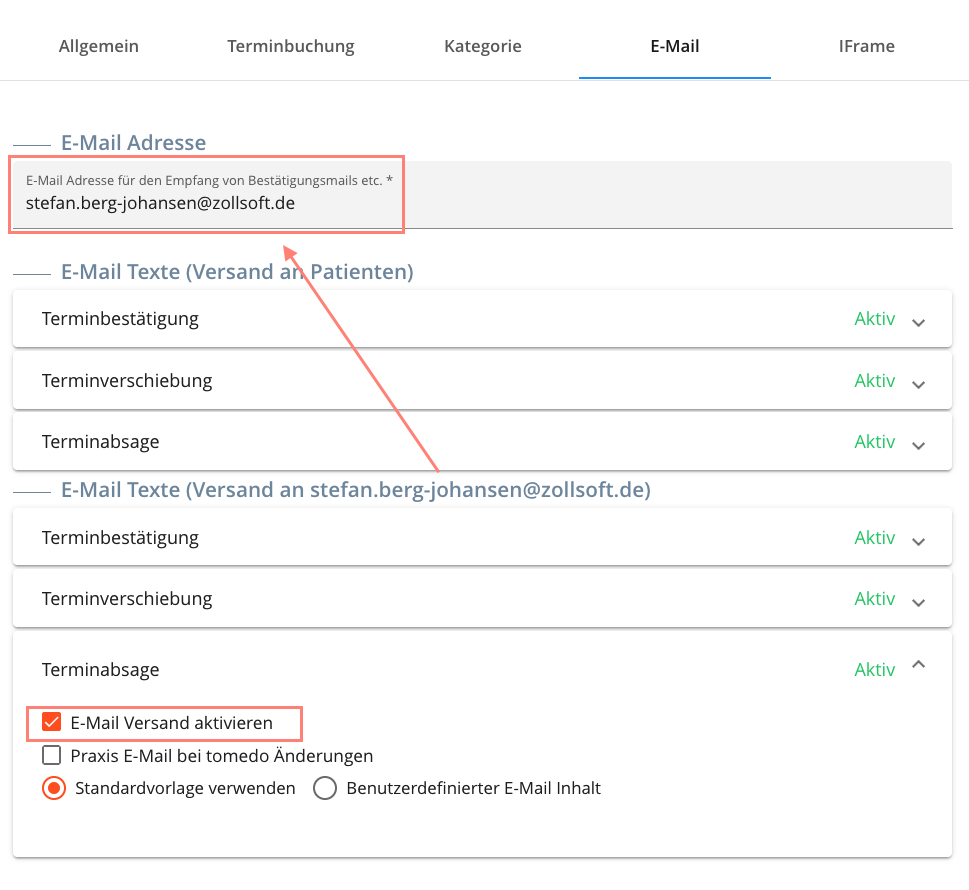Switch to the Allgemein tab
This screenshot has height=890, width=969.
pos(98,46)
